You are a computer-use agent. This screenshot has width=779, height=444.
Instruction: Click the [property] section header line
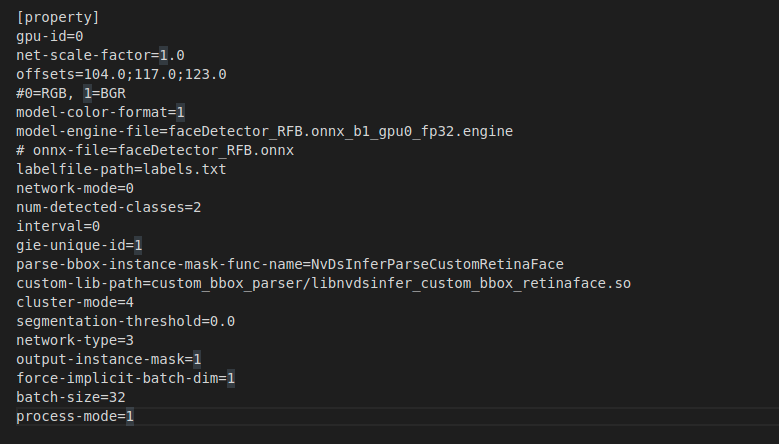click(x=58, y=17)
